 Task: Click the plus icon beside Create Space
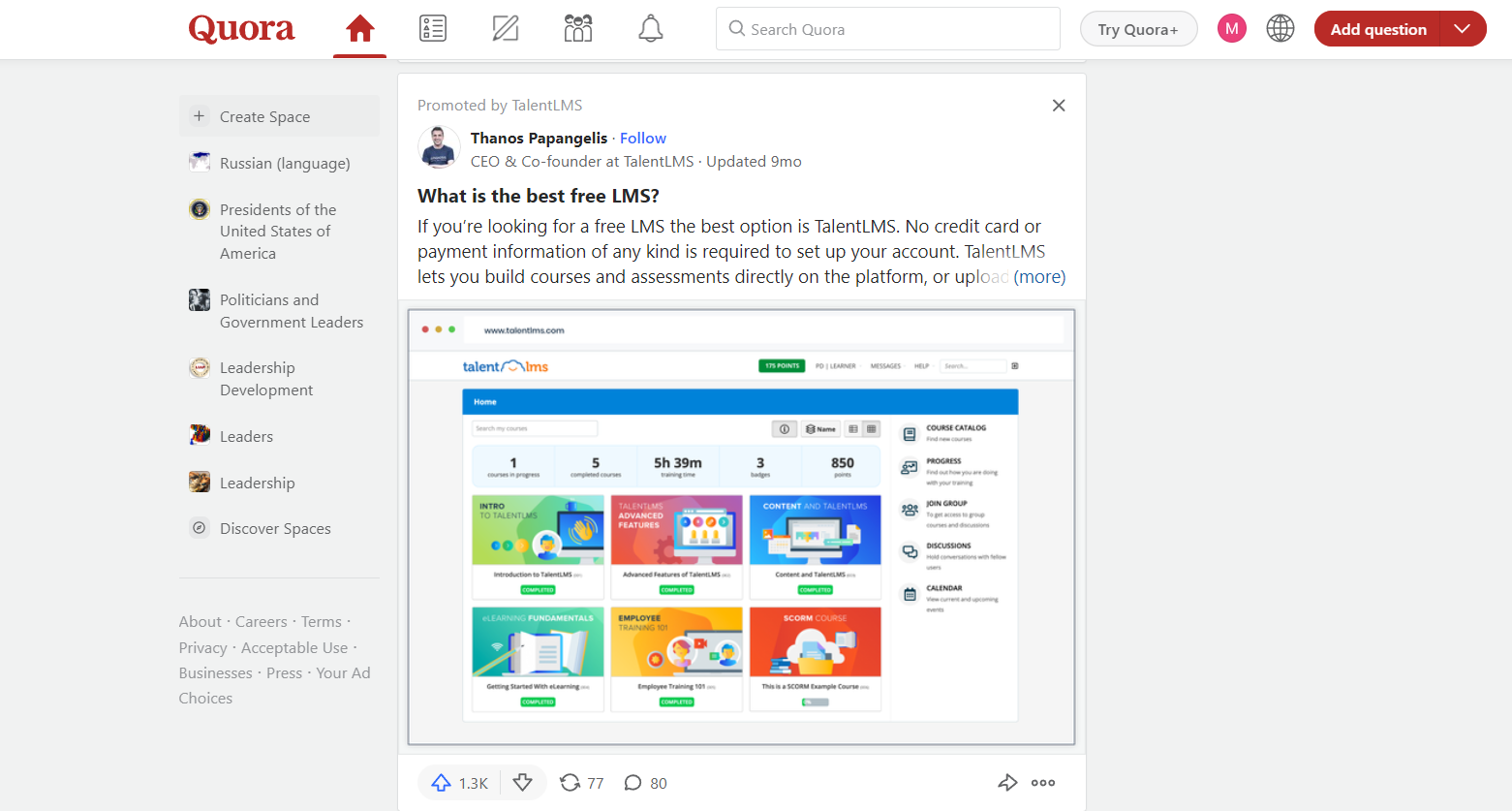[200, 116]
